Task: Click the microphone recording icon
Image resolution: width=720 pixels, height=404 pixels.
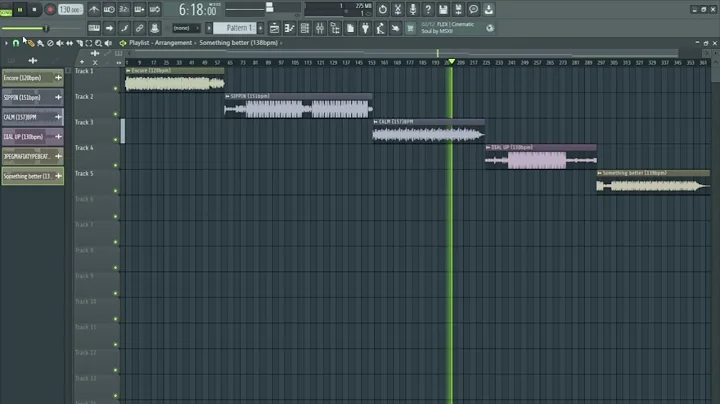Action: coord(413,9)
